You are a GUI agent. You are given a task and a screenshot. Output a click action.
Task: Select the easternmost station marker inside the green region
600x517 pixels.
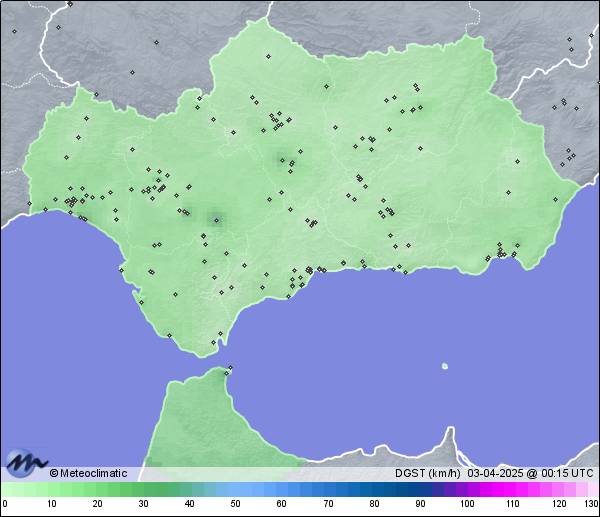555,199
